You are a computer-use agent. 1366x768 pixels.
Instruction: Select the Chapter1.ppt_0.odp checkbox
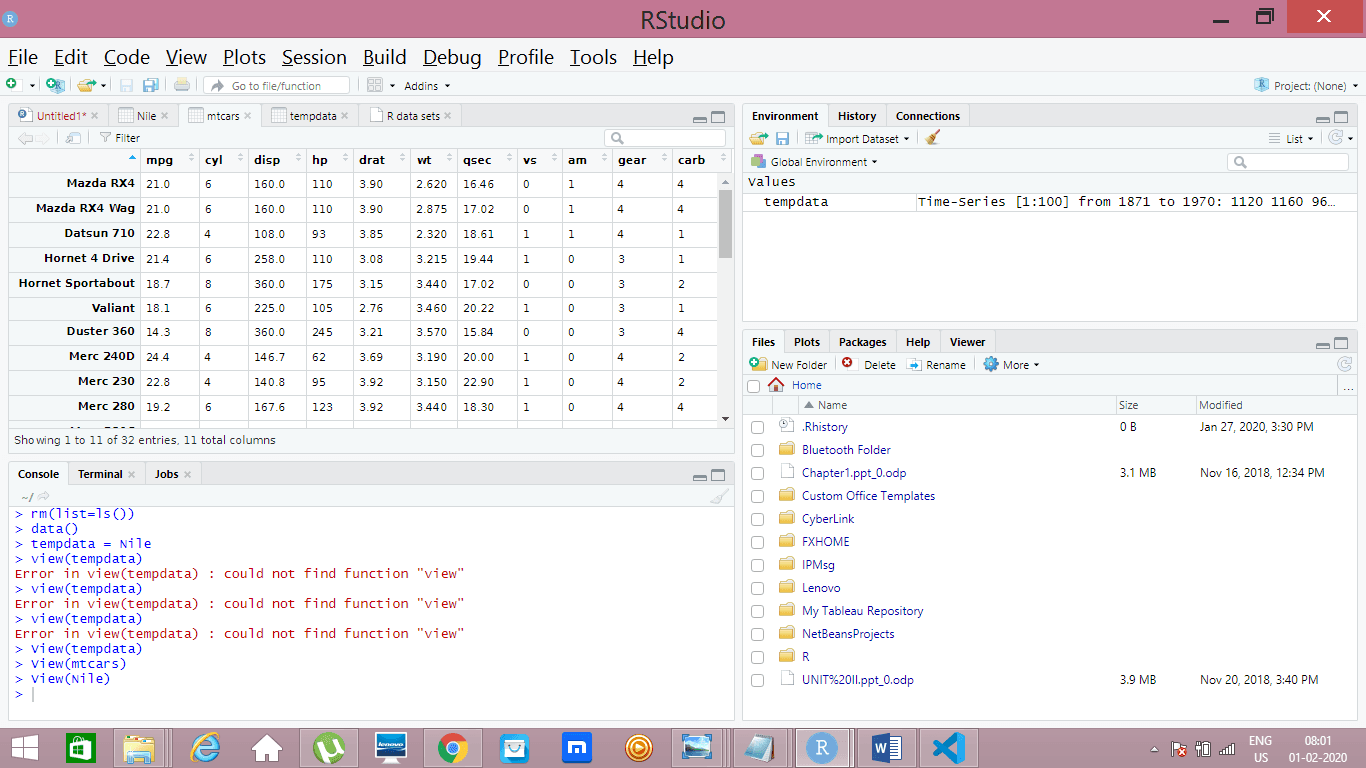(757, 474)
